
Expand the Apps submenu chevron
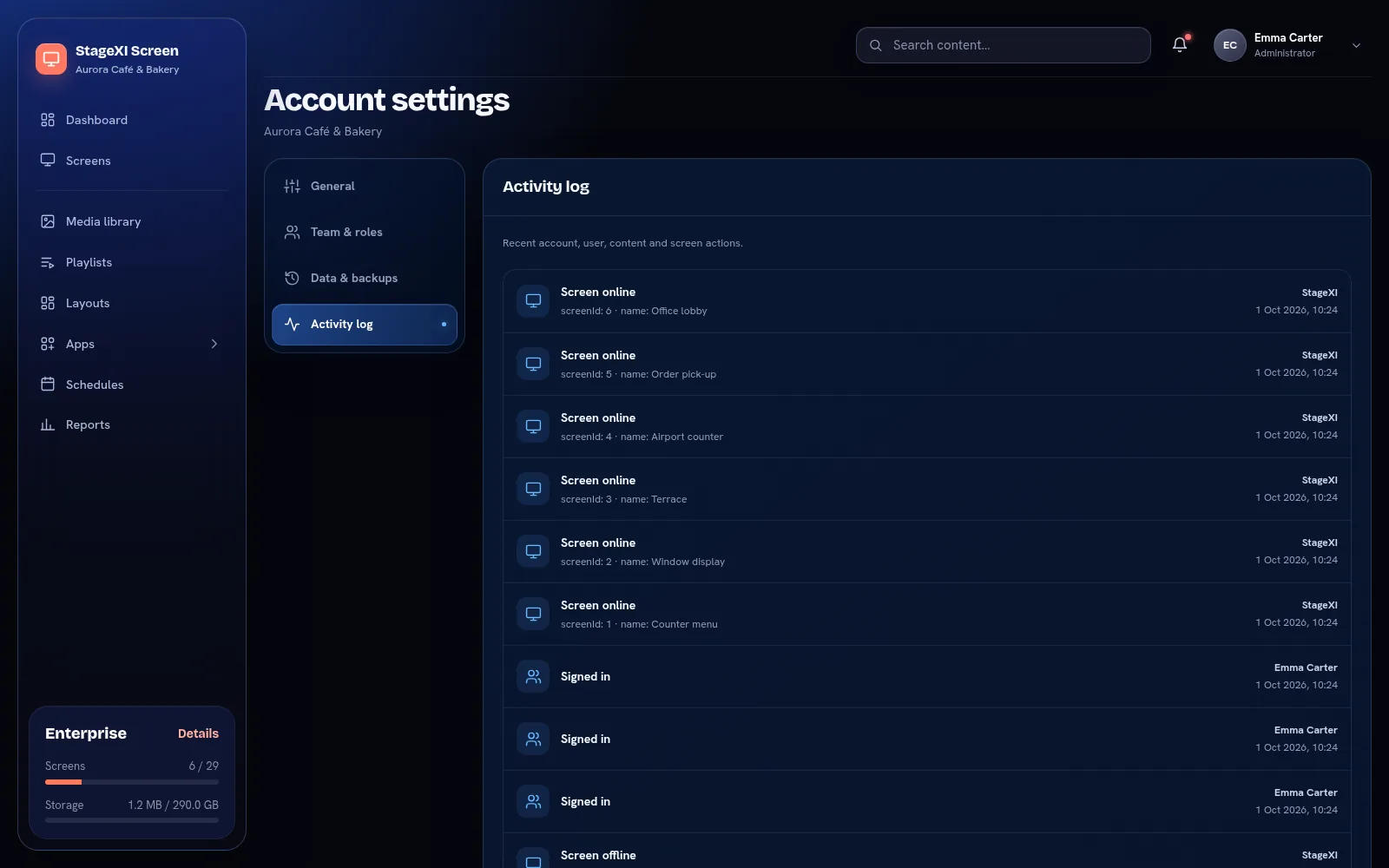(x=214, y=344)
